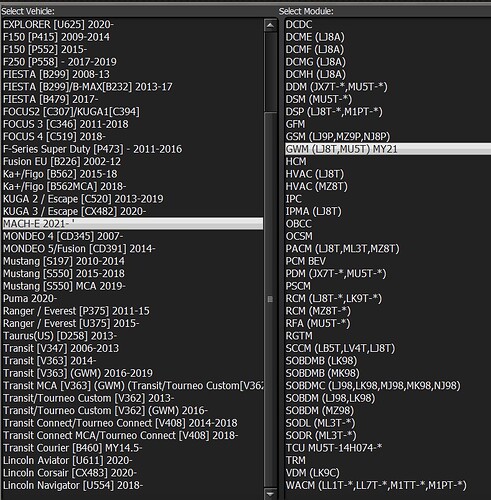
Task: Select the PSCM module
Action: click(298, 286)
